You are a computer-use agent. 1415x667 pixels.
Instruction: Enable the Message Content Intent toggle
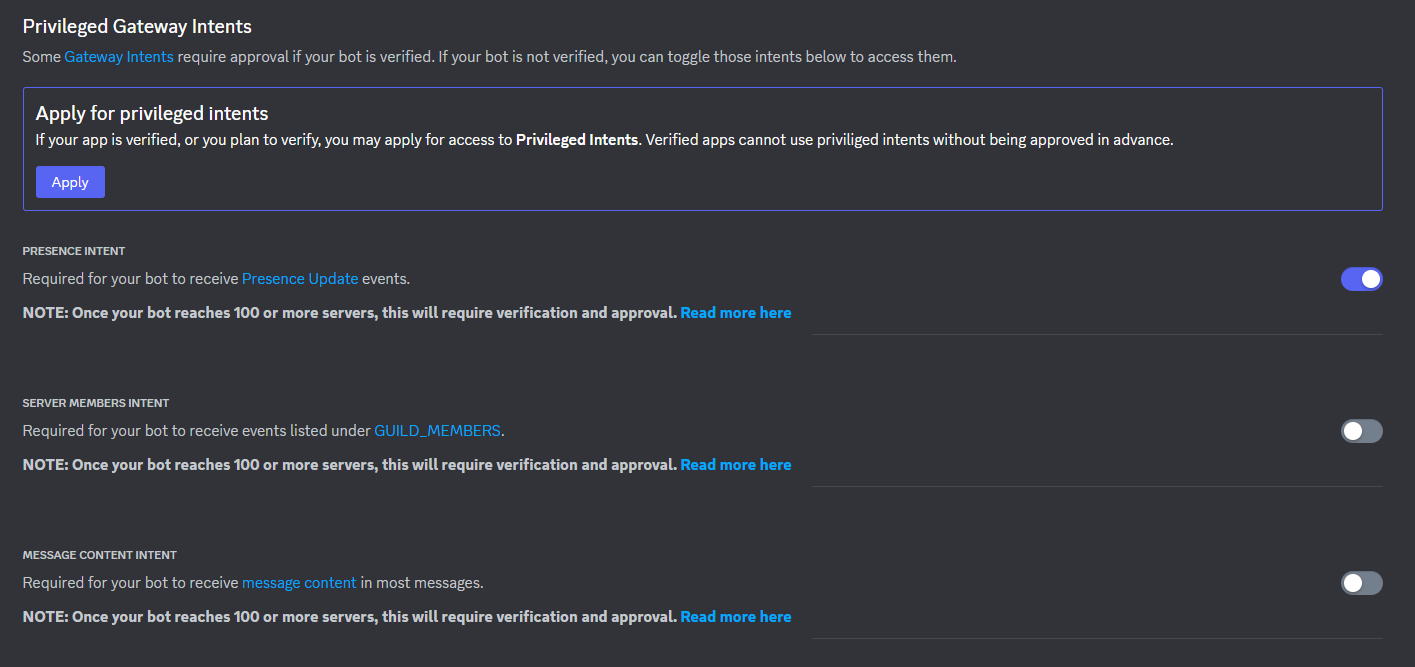1361,583
